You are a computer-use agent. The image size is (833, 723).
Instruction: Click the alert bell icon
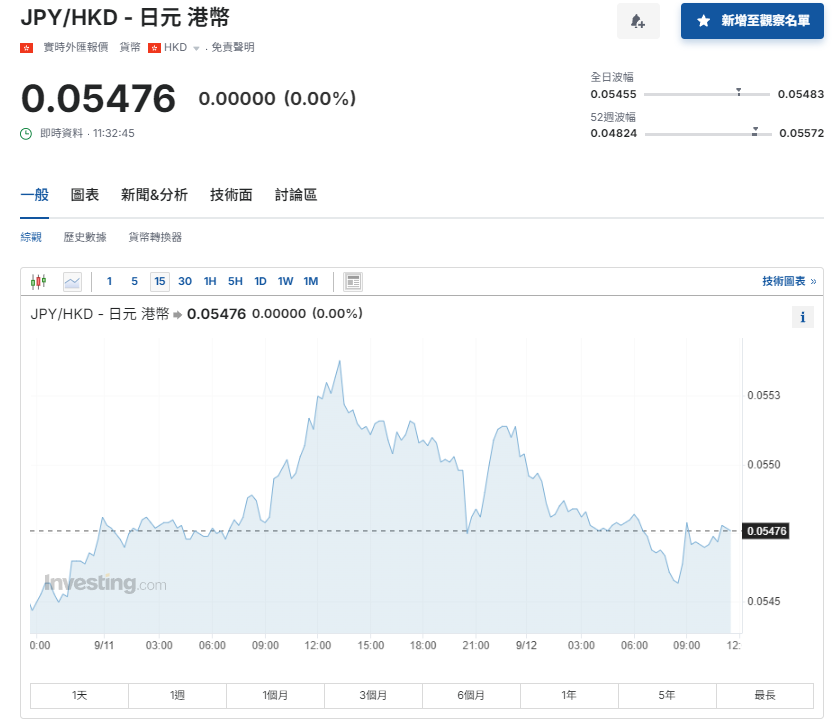tap(638, 21)
